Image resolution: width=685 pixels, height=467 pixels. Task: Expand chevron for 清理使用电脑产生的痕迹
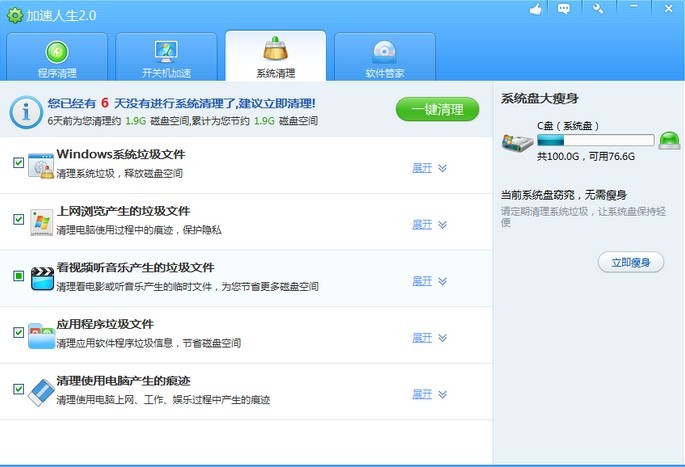[x=443, y=394]
